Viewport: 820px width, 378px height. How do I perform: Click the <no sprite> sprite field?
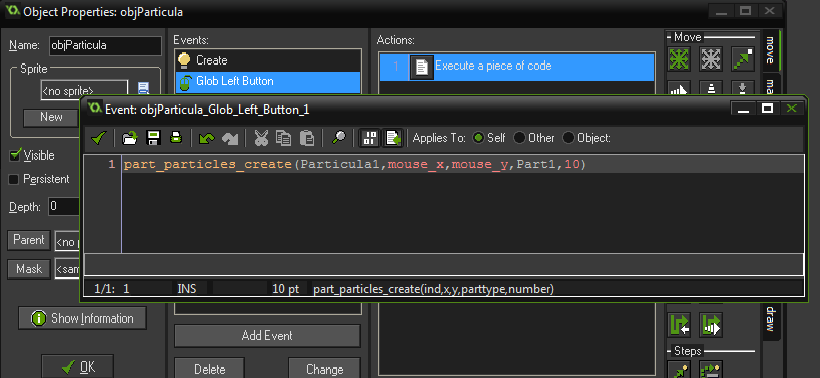[x=84, y=89]
